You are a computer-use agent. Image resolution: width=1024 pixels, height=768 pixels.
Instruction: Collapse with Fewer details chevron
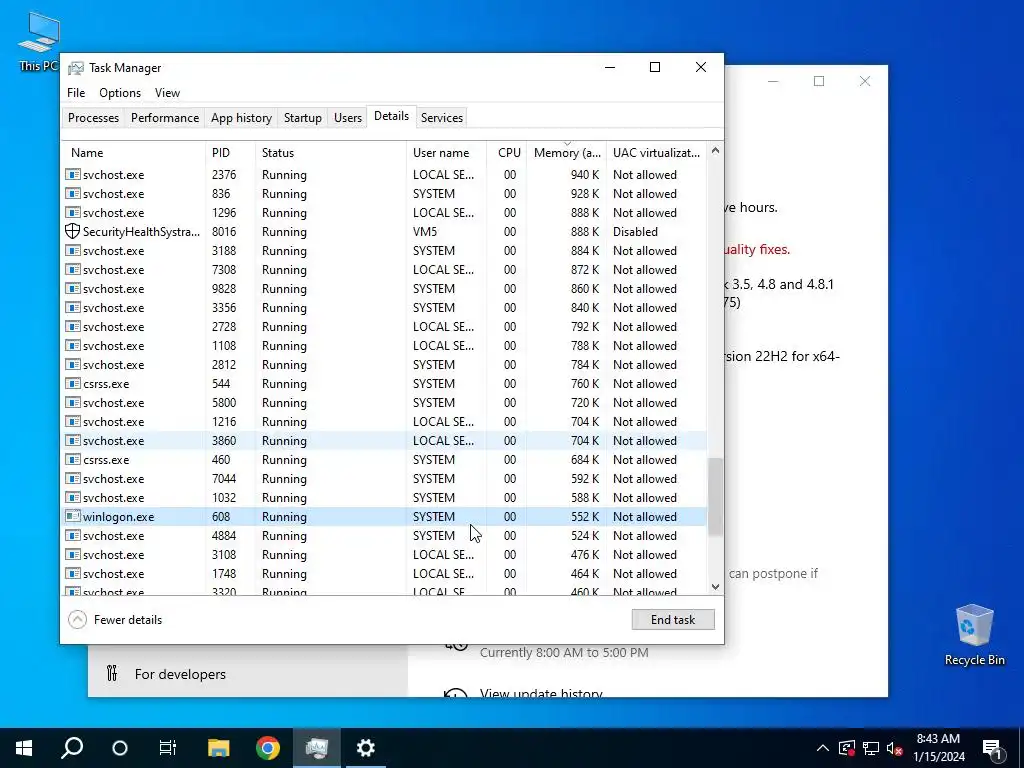pos(77,619)
